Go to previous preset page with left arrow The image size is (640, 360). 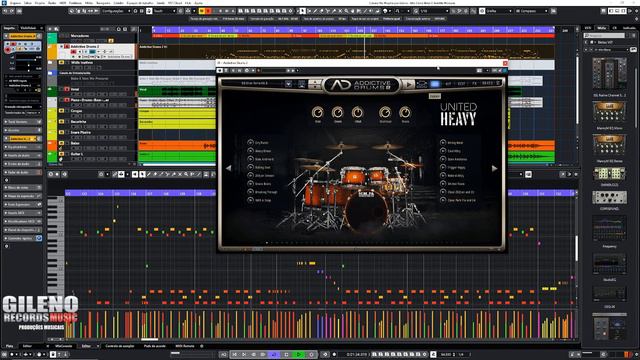229,168
